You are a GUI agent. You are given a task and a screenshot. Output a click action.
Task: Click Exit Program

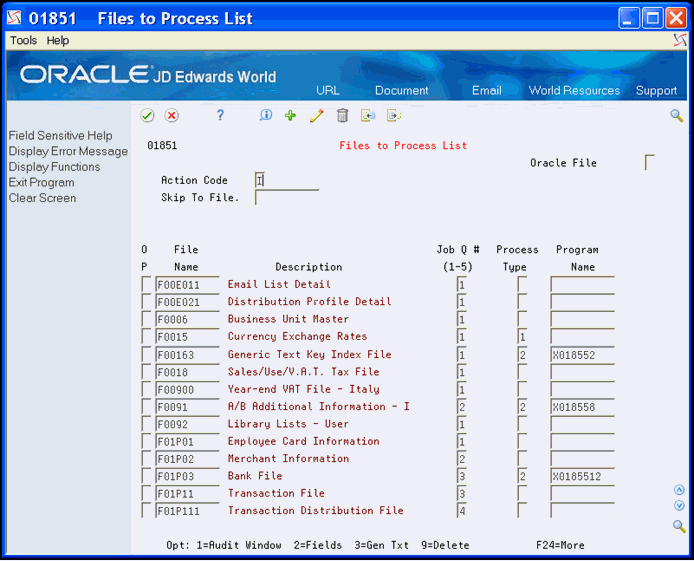tap(42, 182)
